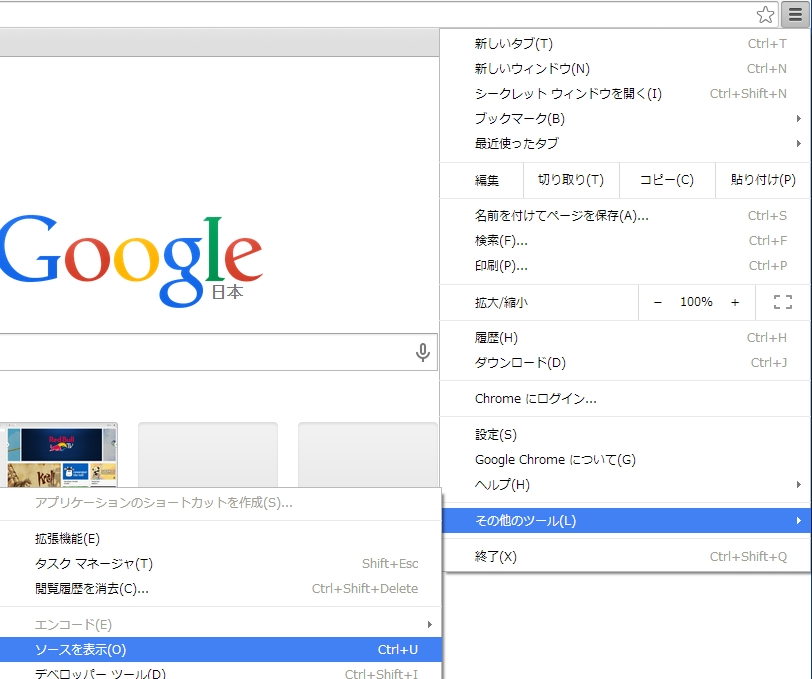Decrease zoom with the minus button

tap(658, 302)
